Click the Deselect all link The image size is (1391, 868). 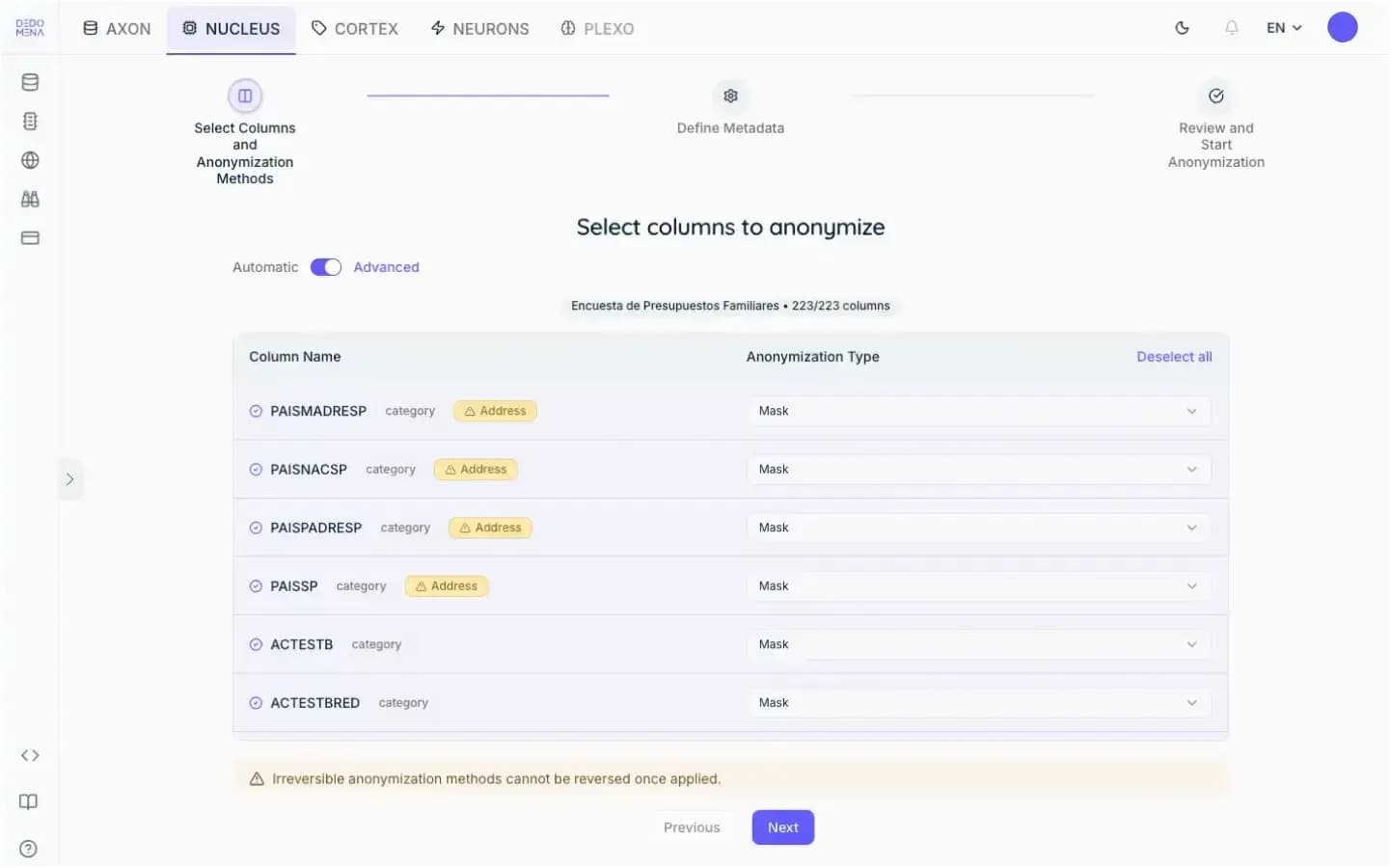1174,357
